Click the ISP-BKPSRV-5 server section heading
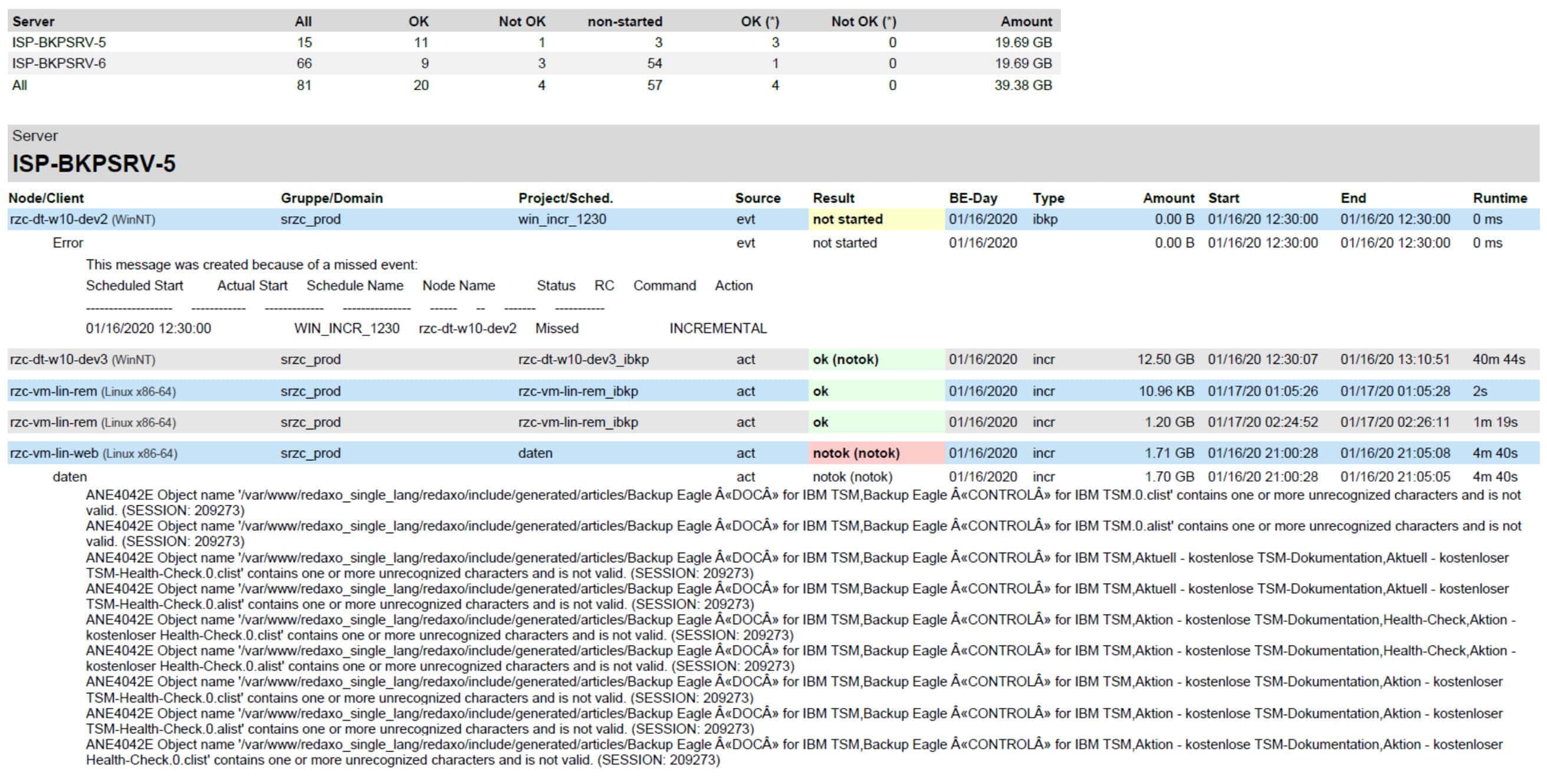The height and width of the screenshot is (784, 1547). click(94, 163)
